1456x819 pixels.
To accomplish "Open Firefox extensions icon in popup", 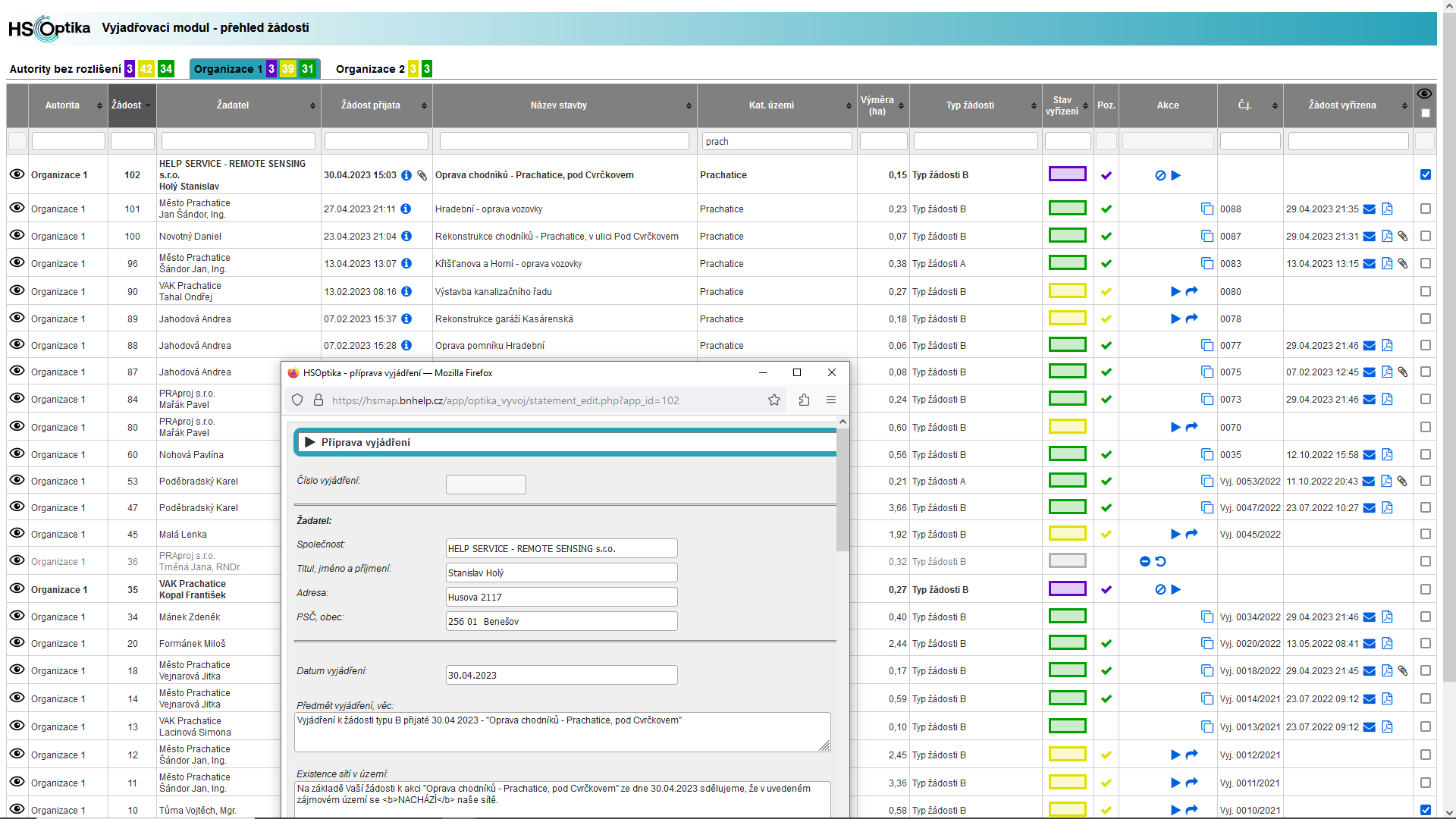I will (x=805, y=400).
